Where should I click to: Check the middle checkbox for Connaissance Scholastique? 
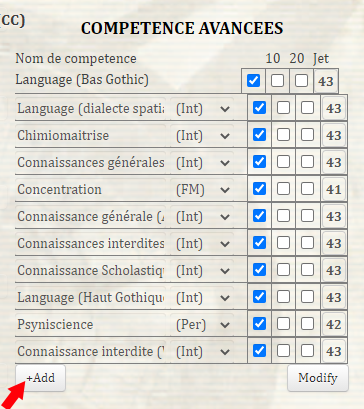[283, 270]
